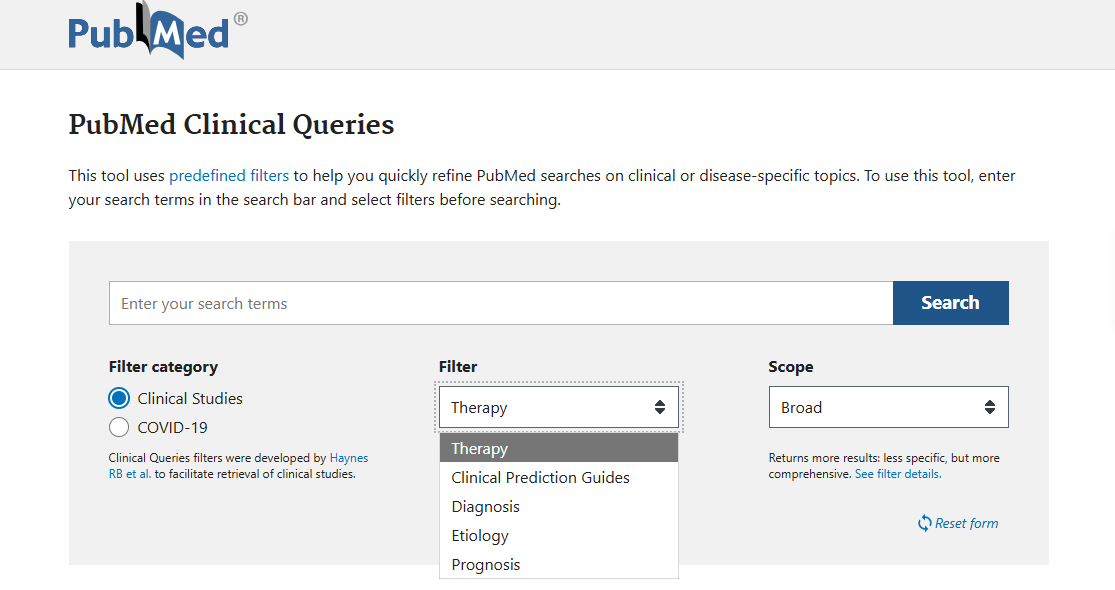Choose Therapy from the filter list
The image size is (1115, 590).
point(558,449)
